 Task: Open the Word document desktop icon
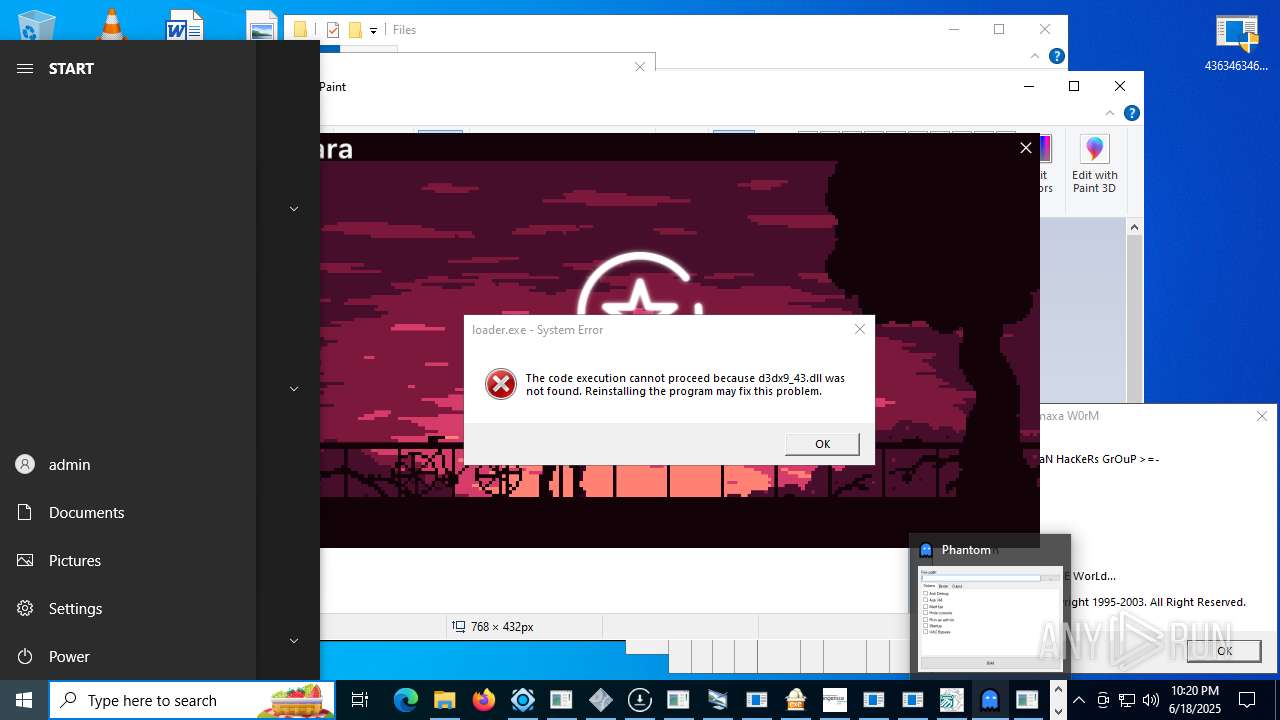click(x=184, y=25)
